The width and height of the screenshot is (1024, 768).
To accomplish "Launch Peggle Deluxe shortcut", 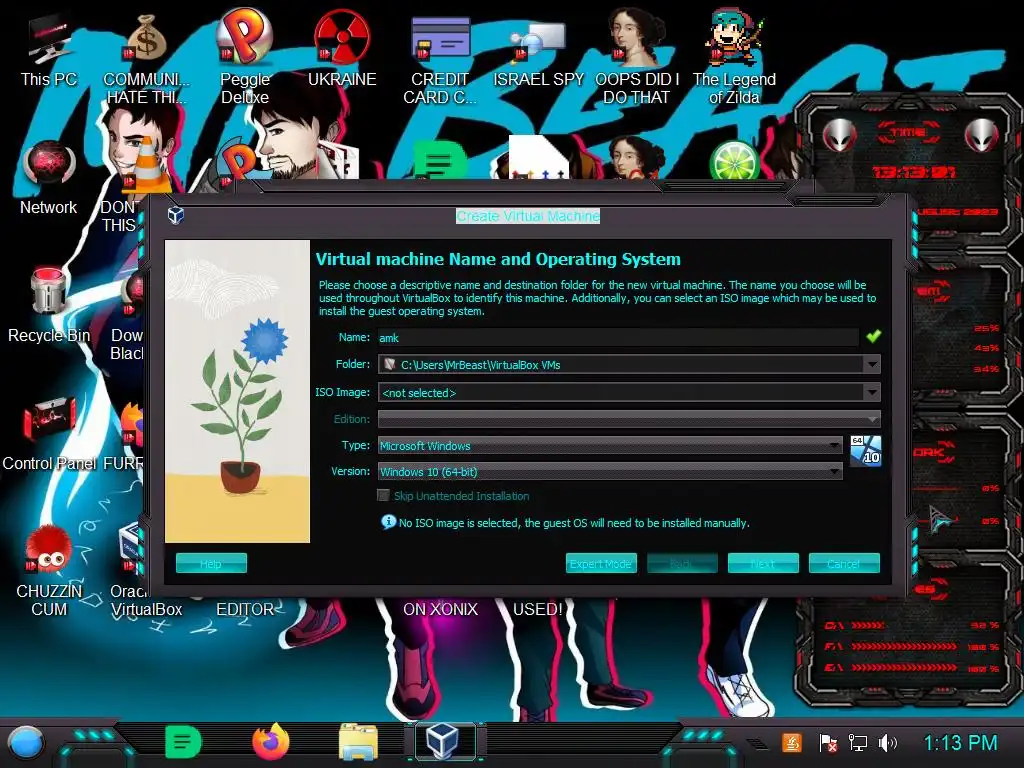I will click(x=245, y=56).
